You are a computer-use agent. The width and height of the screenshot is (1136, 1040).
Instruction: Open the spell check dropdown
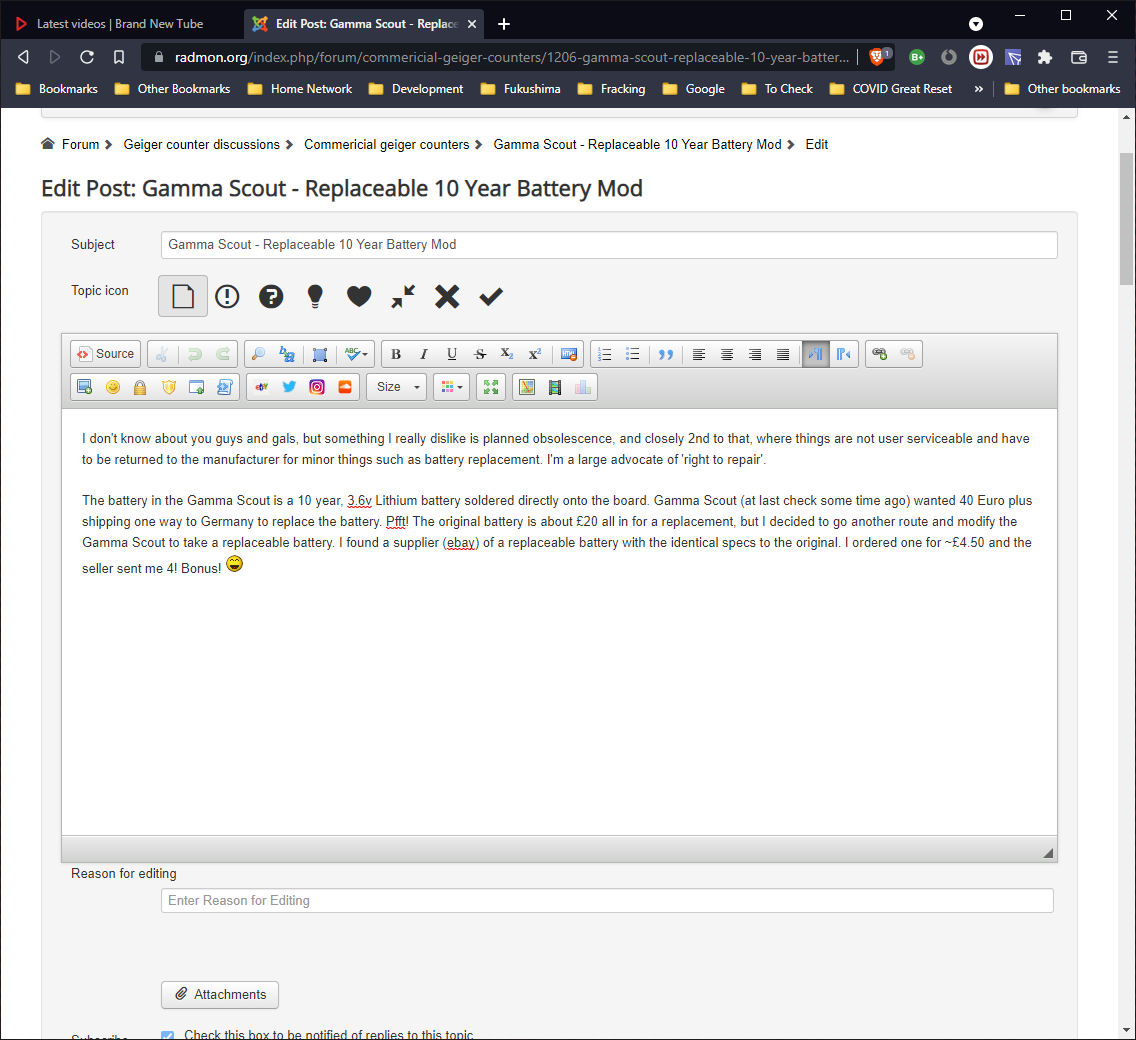point(356,354)
